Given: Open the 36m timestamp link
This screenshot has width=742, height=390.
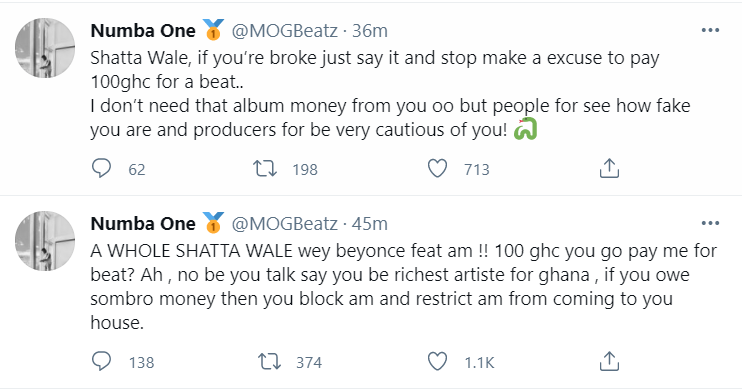Looking at the screenshot, I should tap(370, 31).
